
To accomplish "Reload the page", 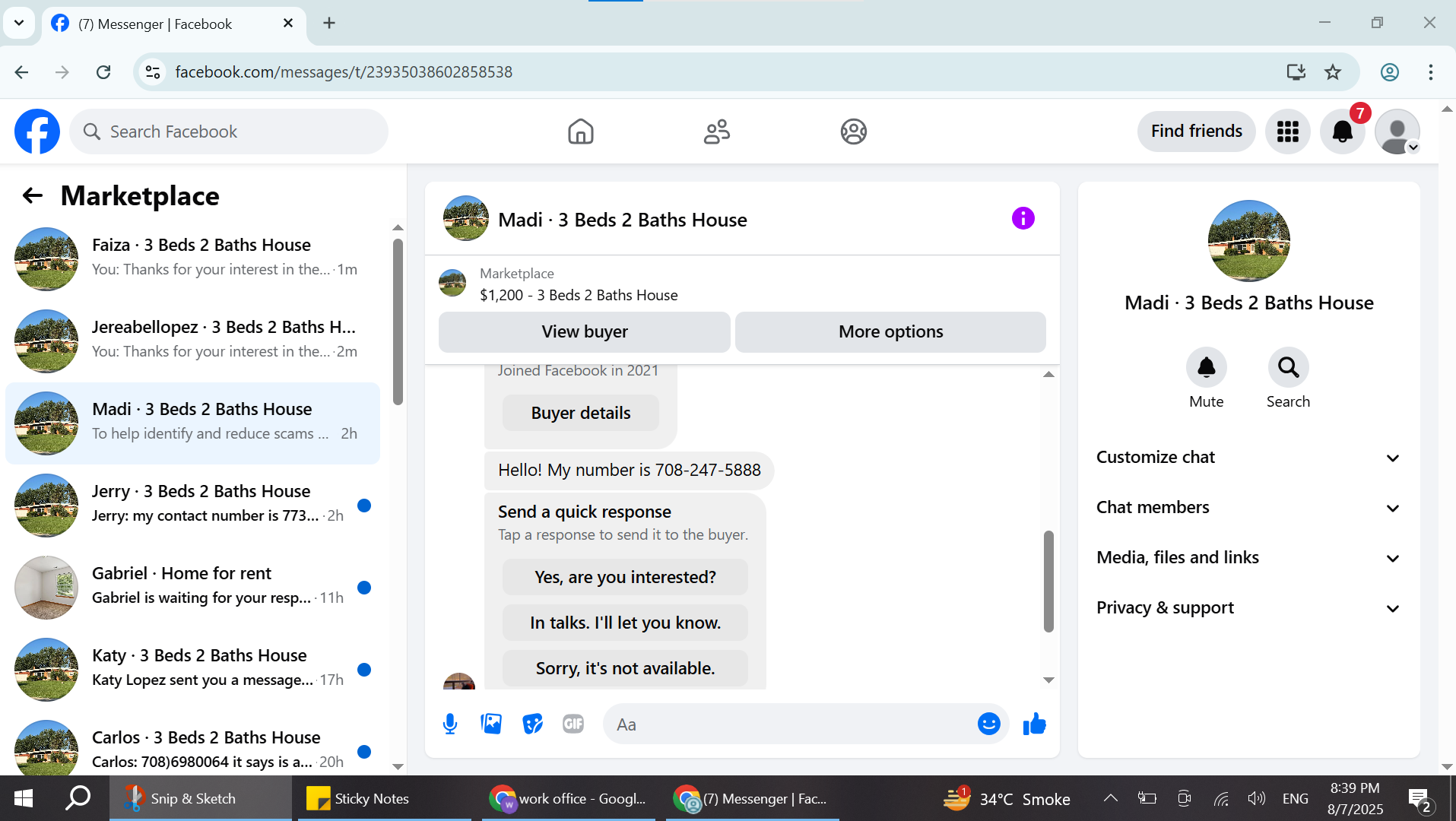I will (x=104, y=72).
